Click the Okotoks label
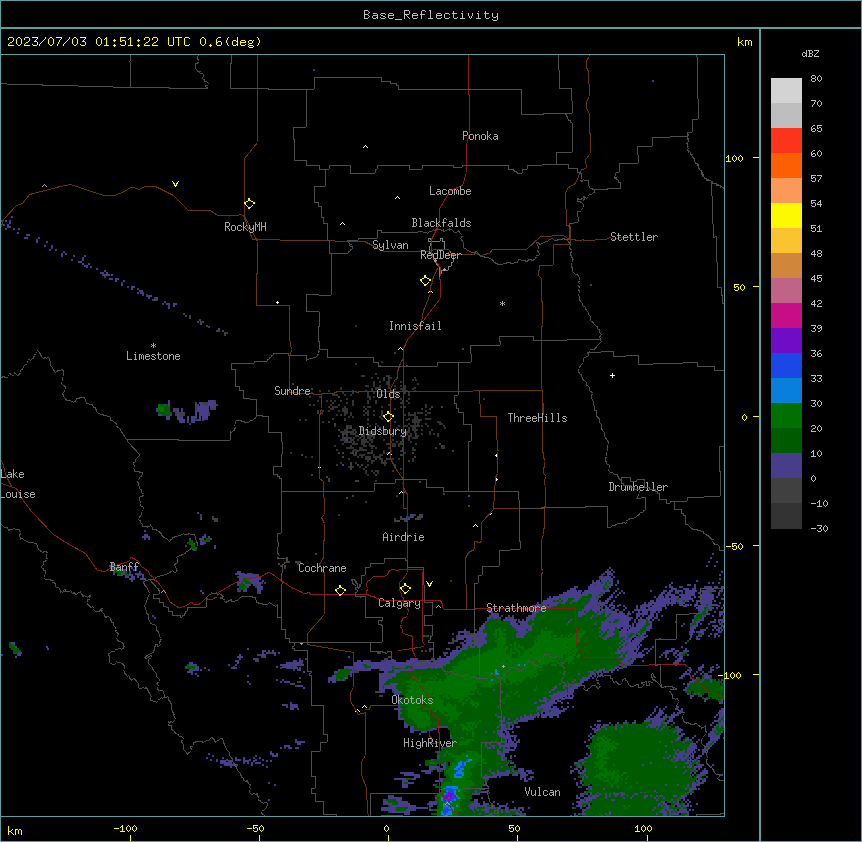The height and width of the screenshot is (842, 862). [412, 700]
